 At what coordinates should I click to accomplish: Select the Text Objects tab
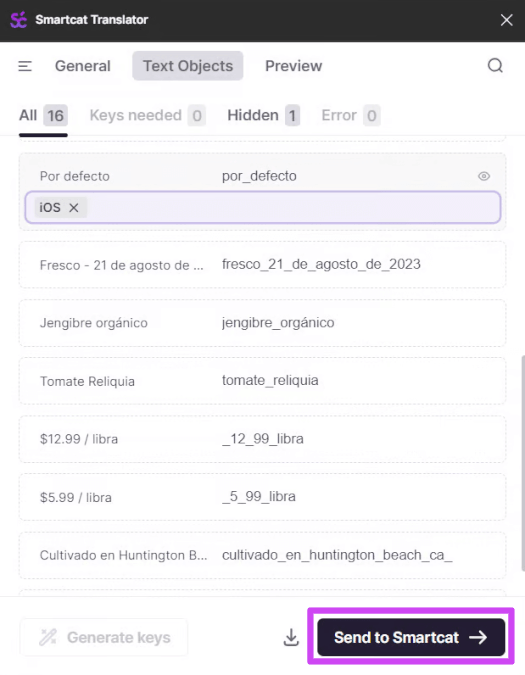(x=188, y=66)
